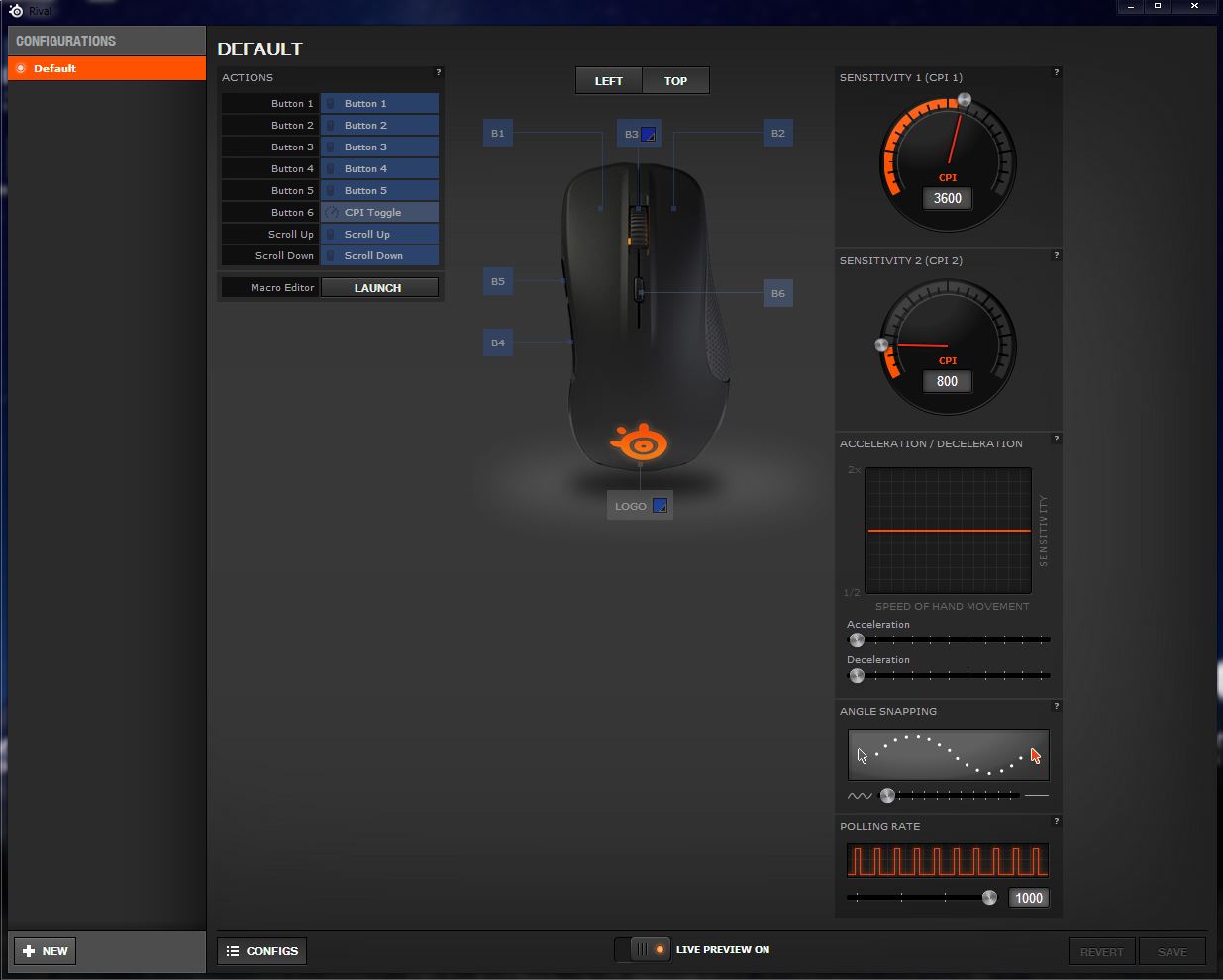Open B3 scroll wheel color swatch

(x=649, y=134)
